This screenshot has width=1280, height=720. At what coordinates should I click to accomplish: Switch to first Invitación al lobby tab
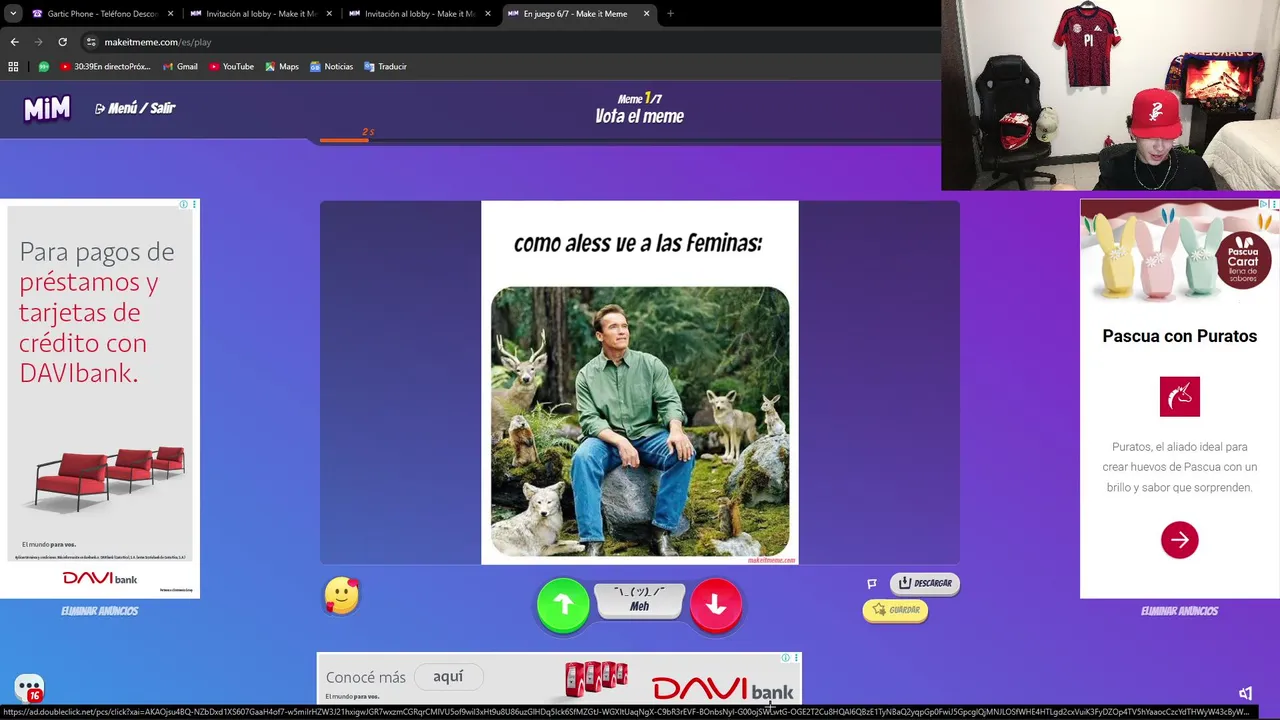260,14
